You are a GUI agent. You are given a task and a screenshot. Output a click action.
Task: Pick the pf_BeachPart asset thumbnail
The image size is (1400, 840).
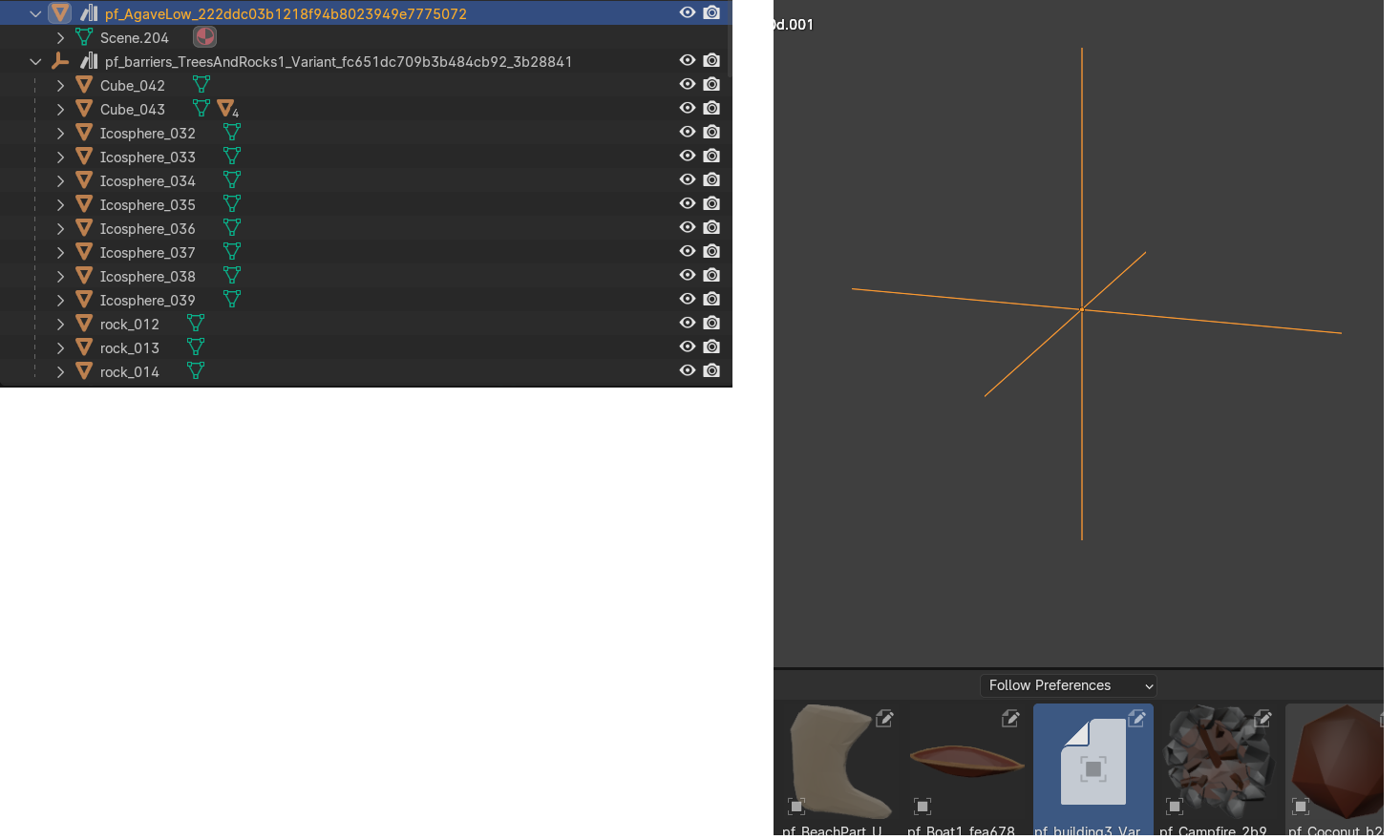(840, 770)
